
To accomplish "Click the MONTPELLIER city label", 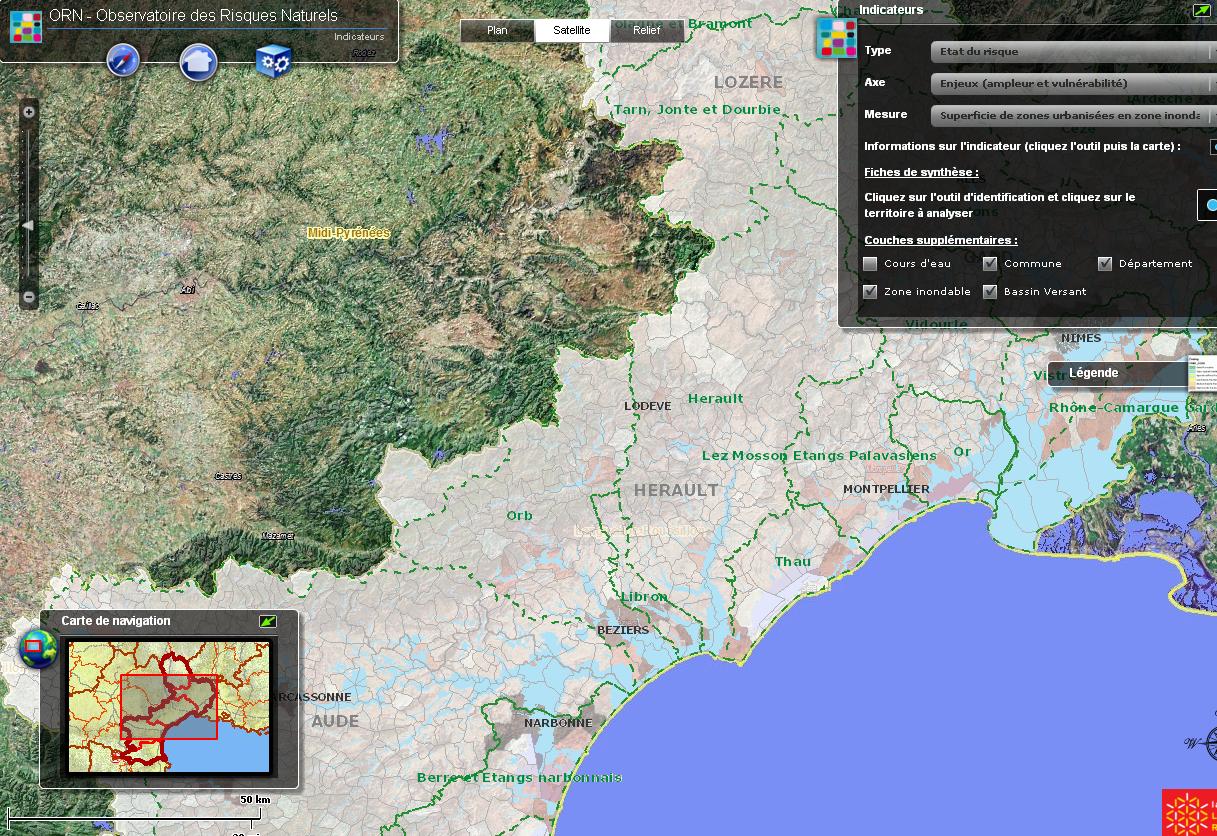I will coord(886,489).
